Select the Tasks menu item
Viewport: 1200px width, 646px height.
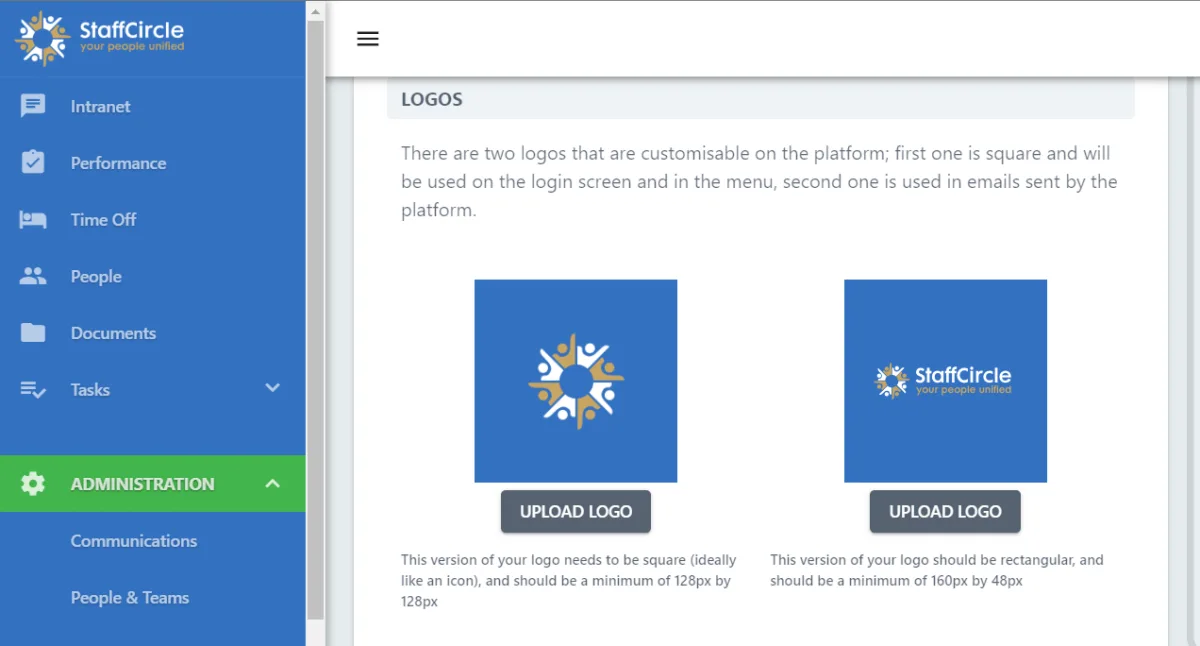(152, 390)
